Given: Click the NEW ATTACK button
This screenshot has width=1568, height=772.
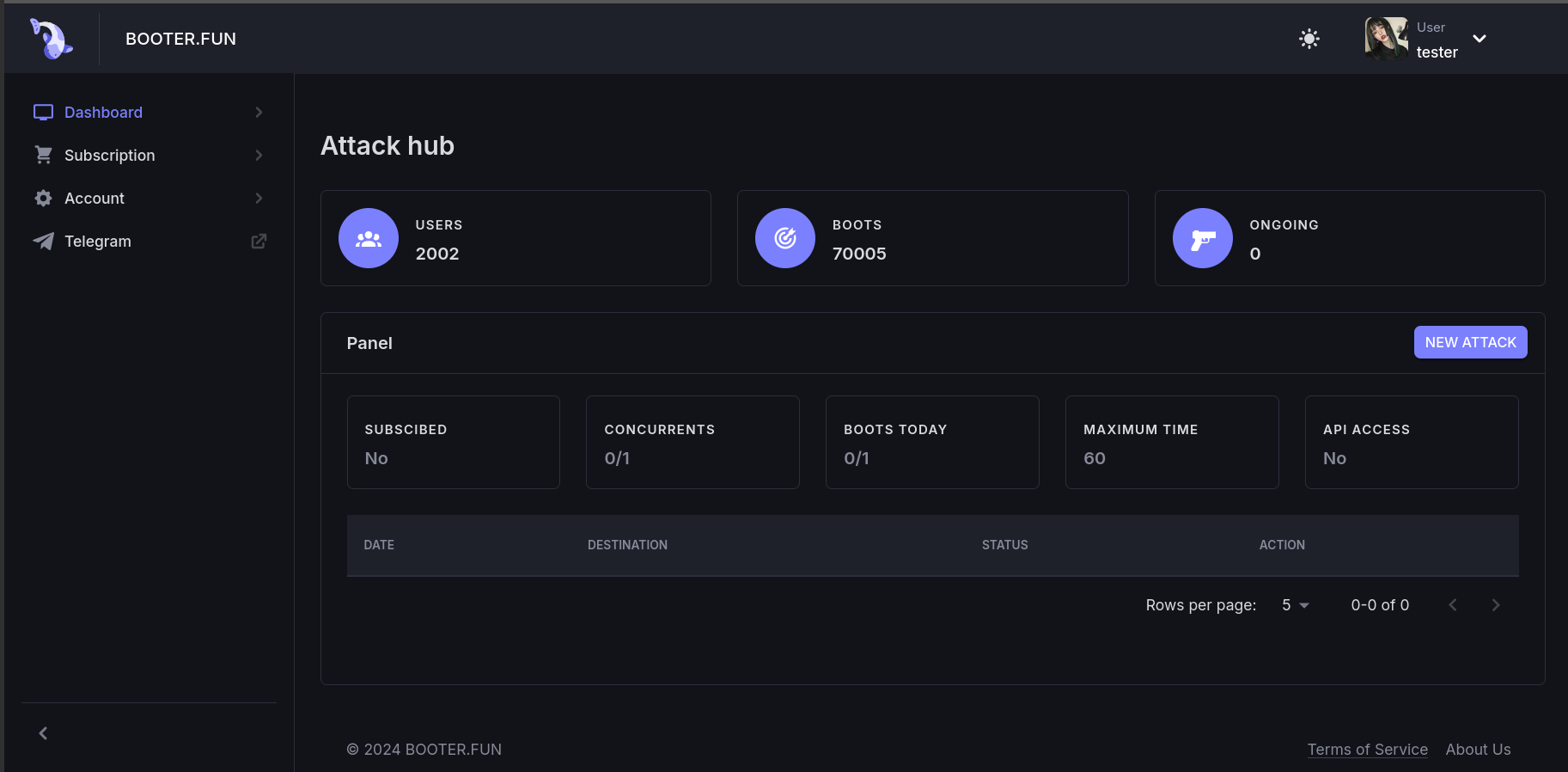Looking at the screenshot, I should 1470,342.
